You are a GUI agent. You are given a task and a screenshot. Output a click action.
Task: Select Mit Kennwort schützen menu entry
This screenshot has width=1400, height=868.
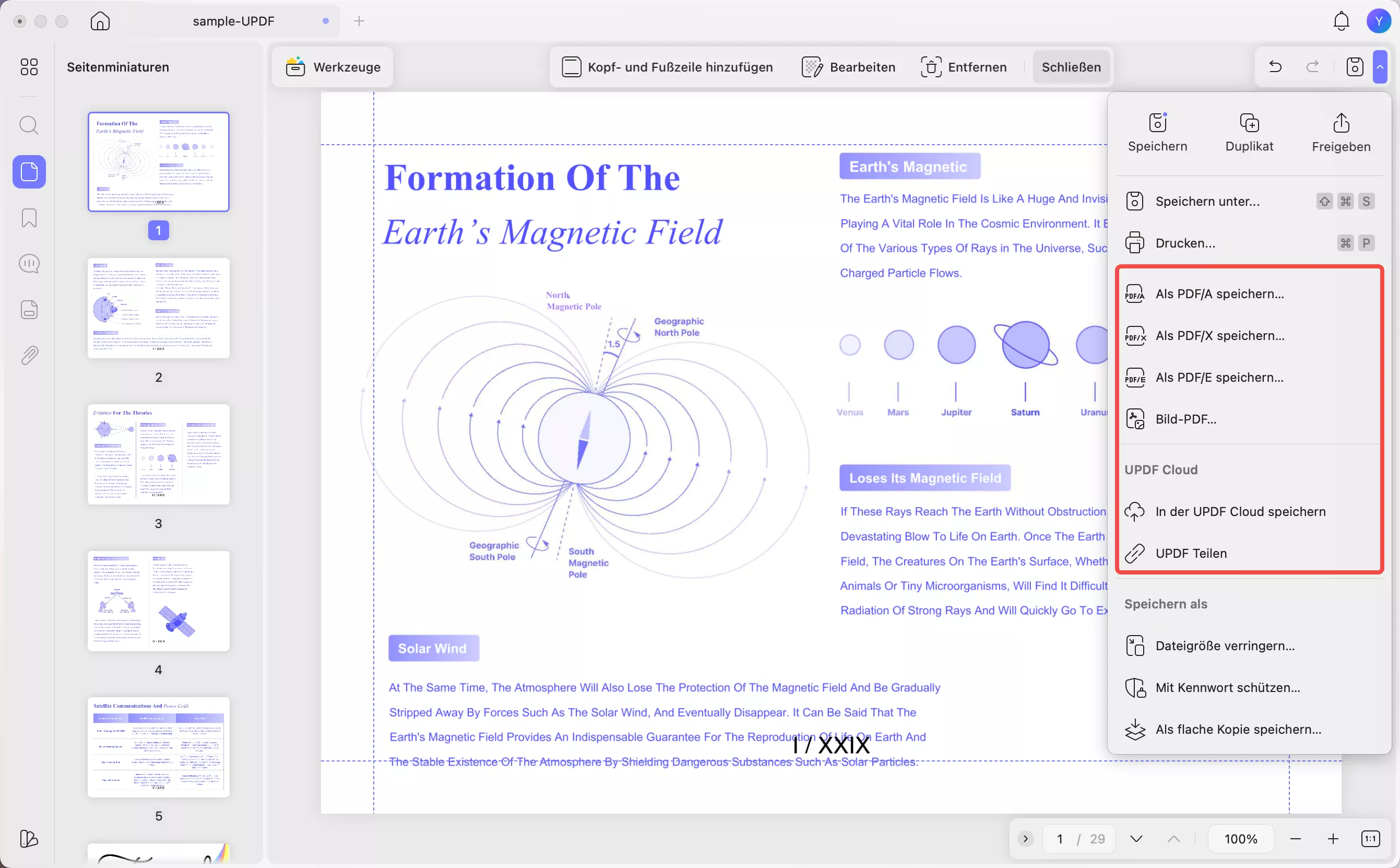point(1227,687)
